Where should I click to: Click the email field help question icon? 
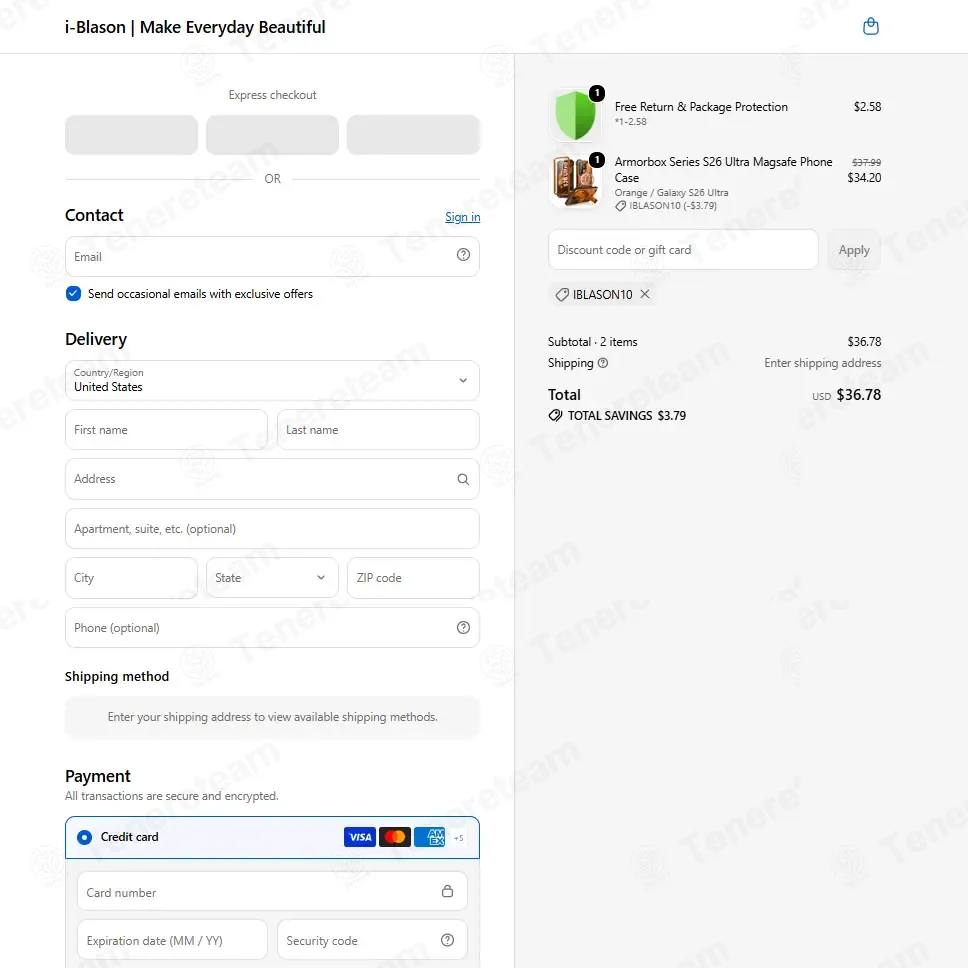tap(463, 255)
